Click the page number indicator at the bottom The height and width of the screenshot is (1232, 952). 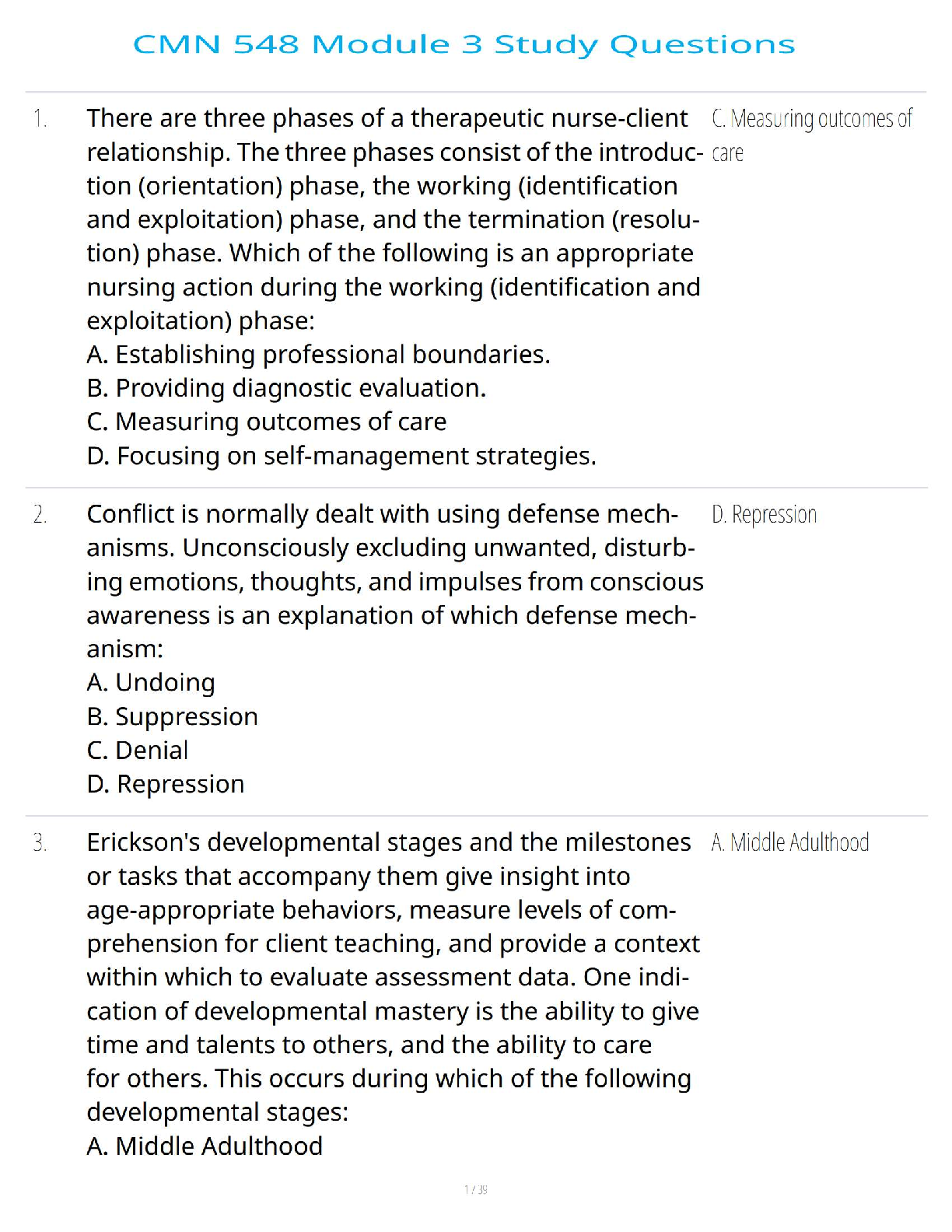pos(475,1189)
